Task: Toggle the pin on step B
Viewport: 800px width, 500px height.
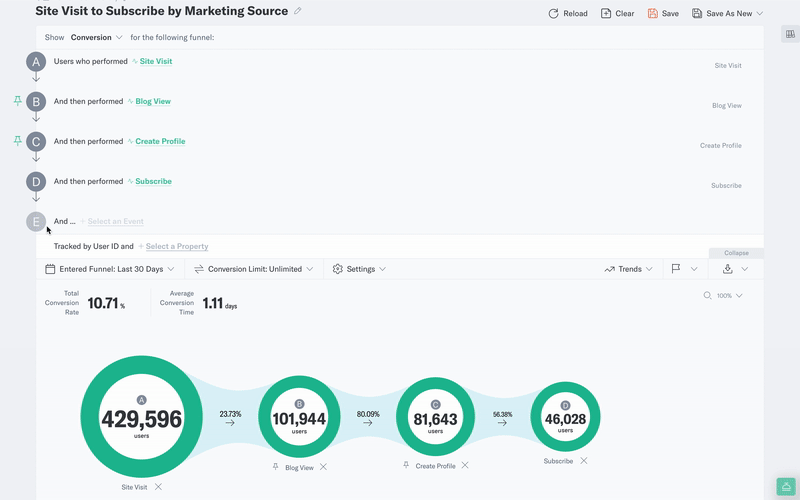Action: [x=17, y=101]
